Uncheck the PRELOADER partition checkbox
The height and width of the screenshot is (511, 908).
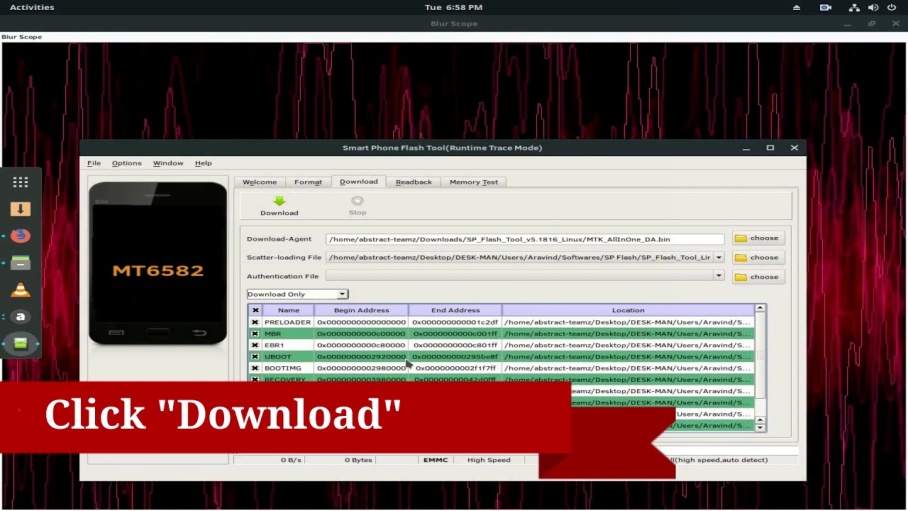[255, 322]
